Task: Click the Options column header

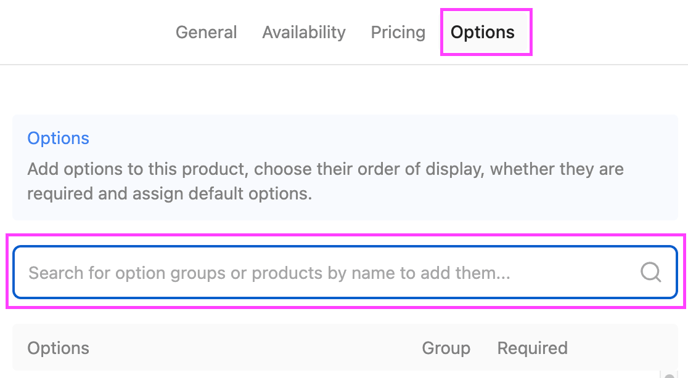Action: point(58,348)
